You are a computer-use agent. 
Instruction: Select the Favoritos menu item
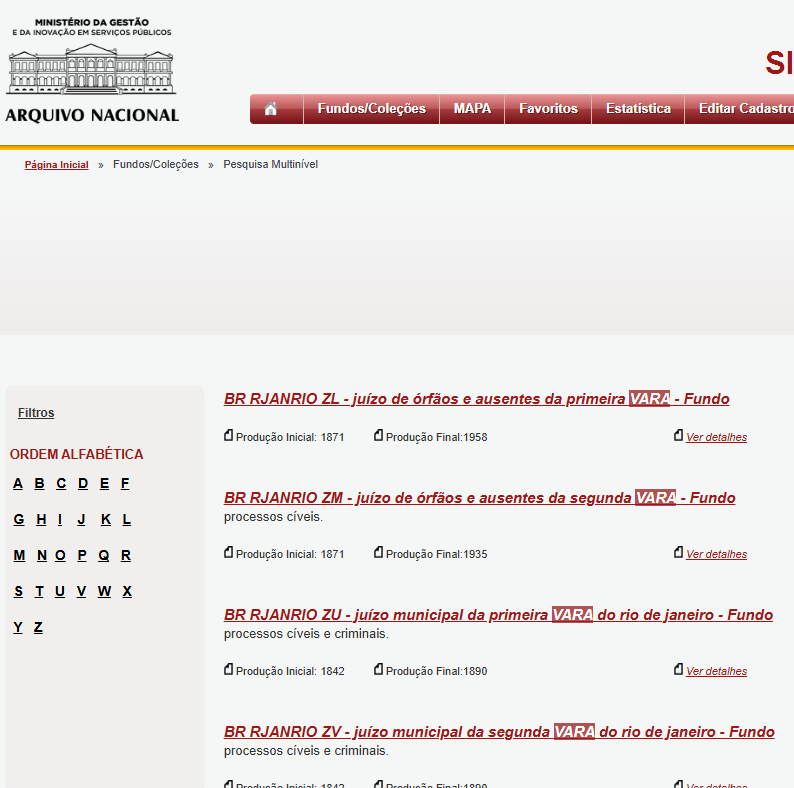(548, 109)
